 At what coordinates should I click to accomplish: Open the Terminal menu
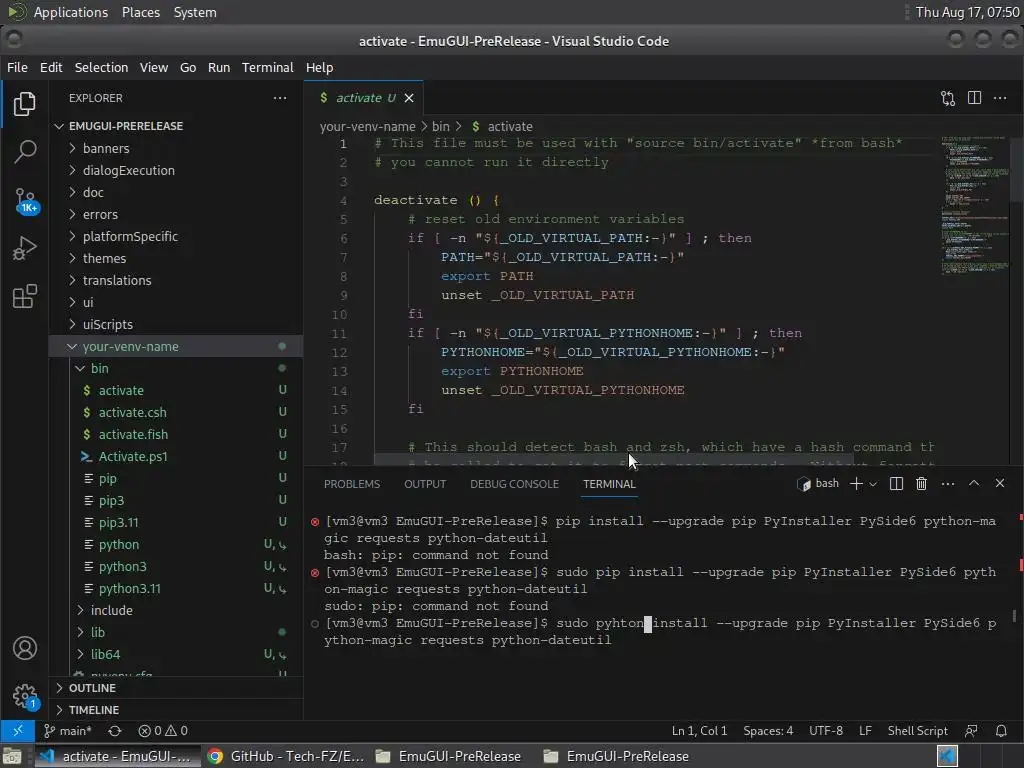pos(267,67)
